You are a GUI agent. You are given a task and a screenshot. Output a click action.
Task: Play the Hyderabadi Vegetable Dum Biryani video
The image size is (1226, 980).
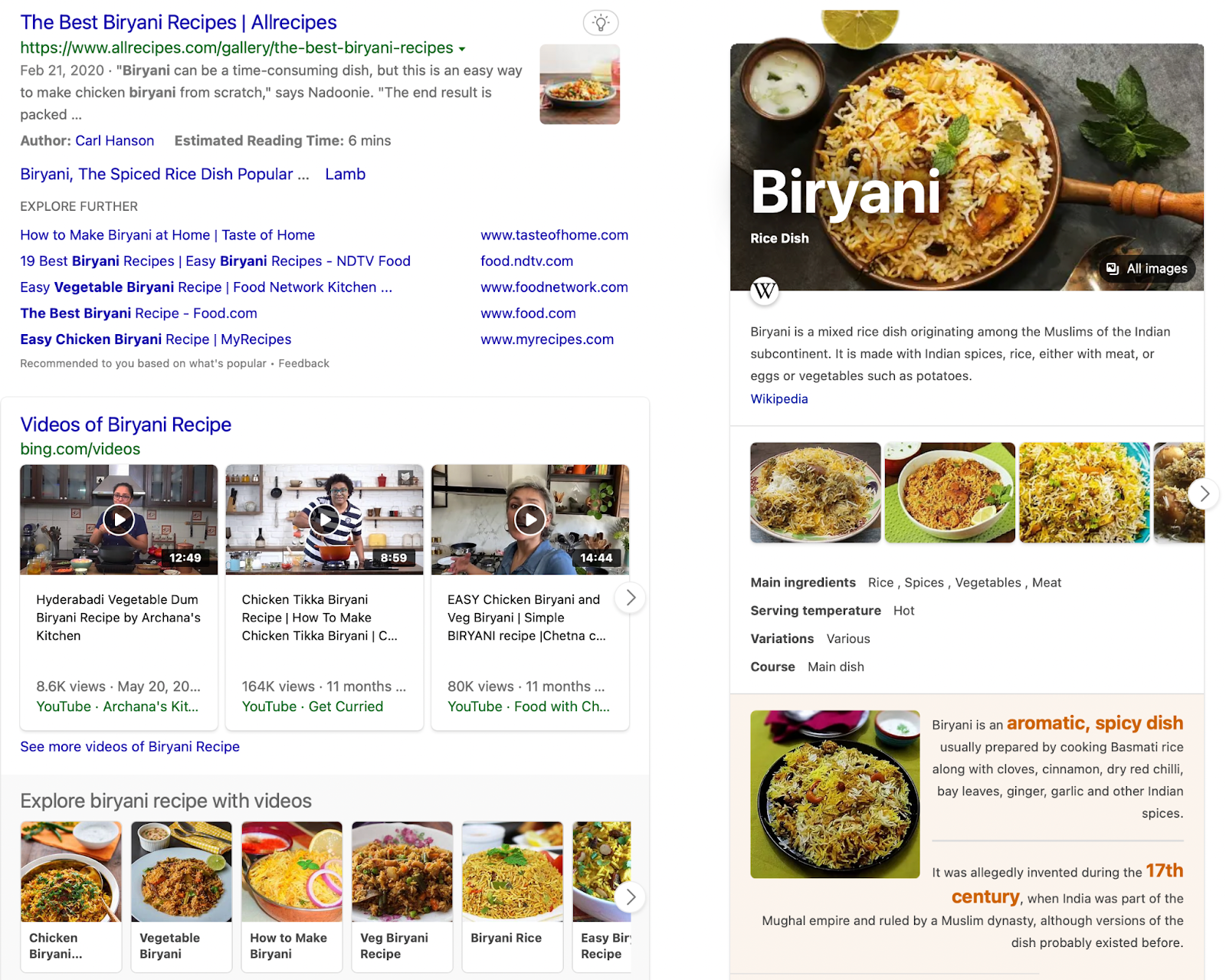[x=119, y=519]
